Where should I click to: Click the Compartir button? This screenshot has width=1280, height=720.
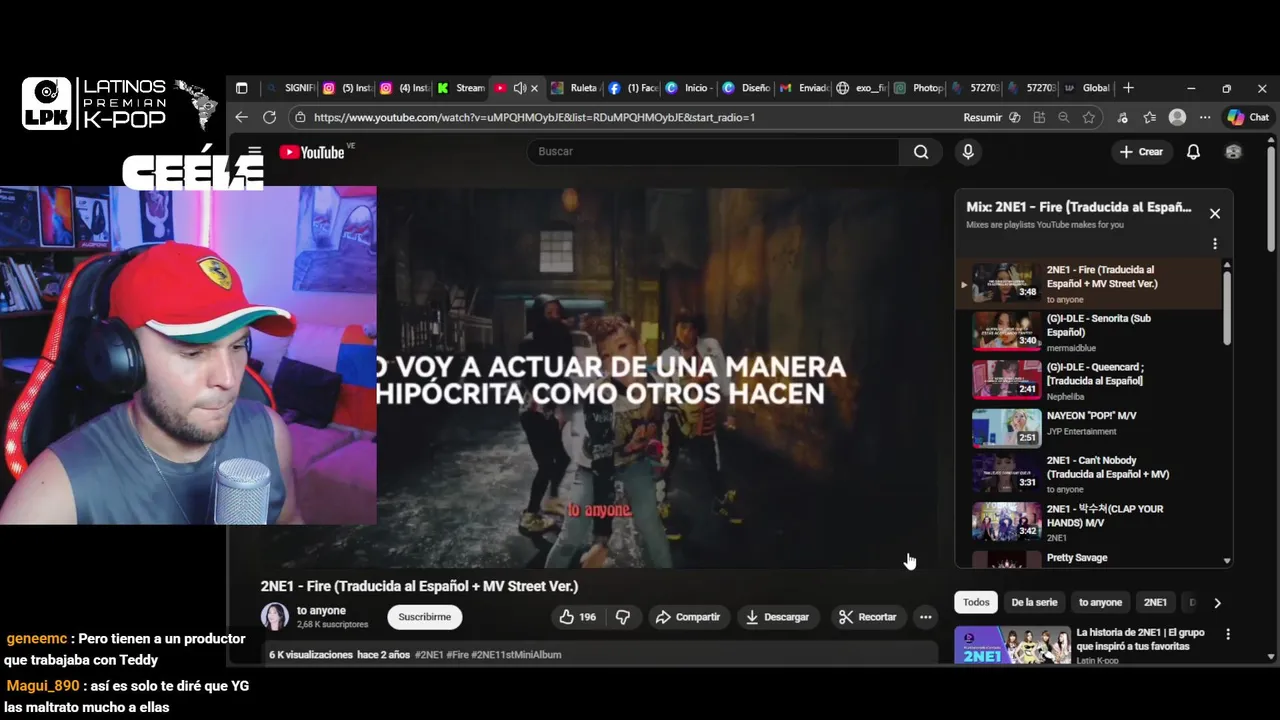coord(687,617)
